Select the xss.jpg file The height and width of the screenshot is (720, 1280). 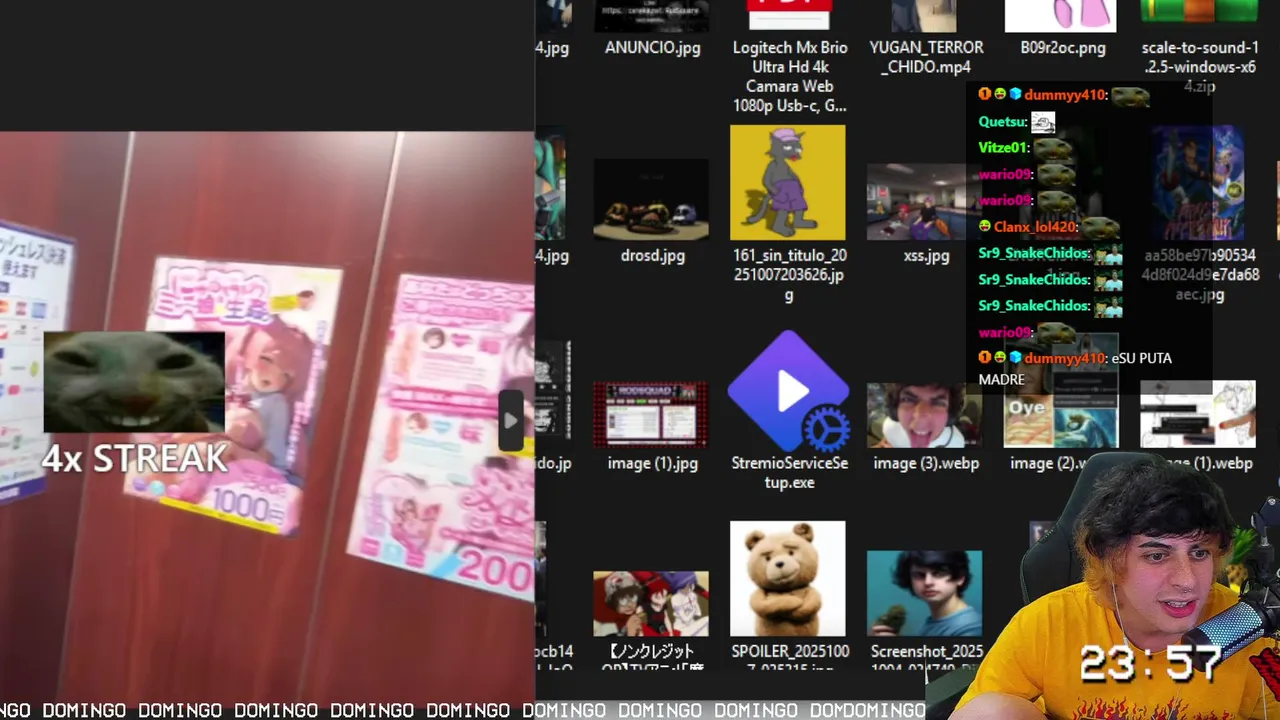pyautogui.click(x=925, y=202)
